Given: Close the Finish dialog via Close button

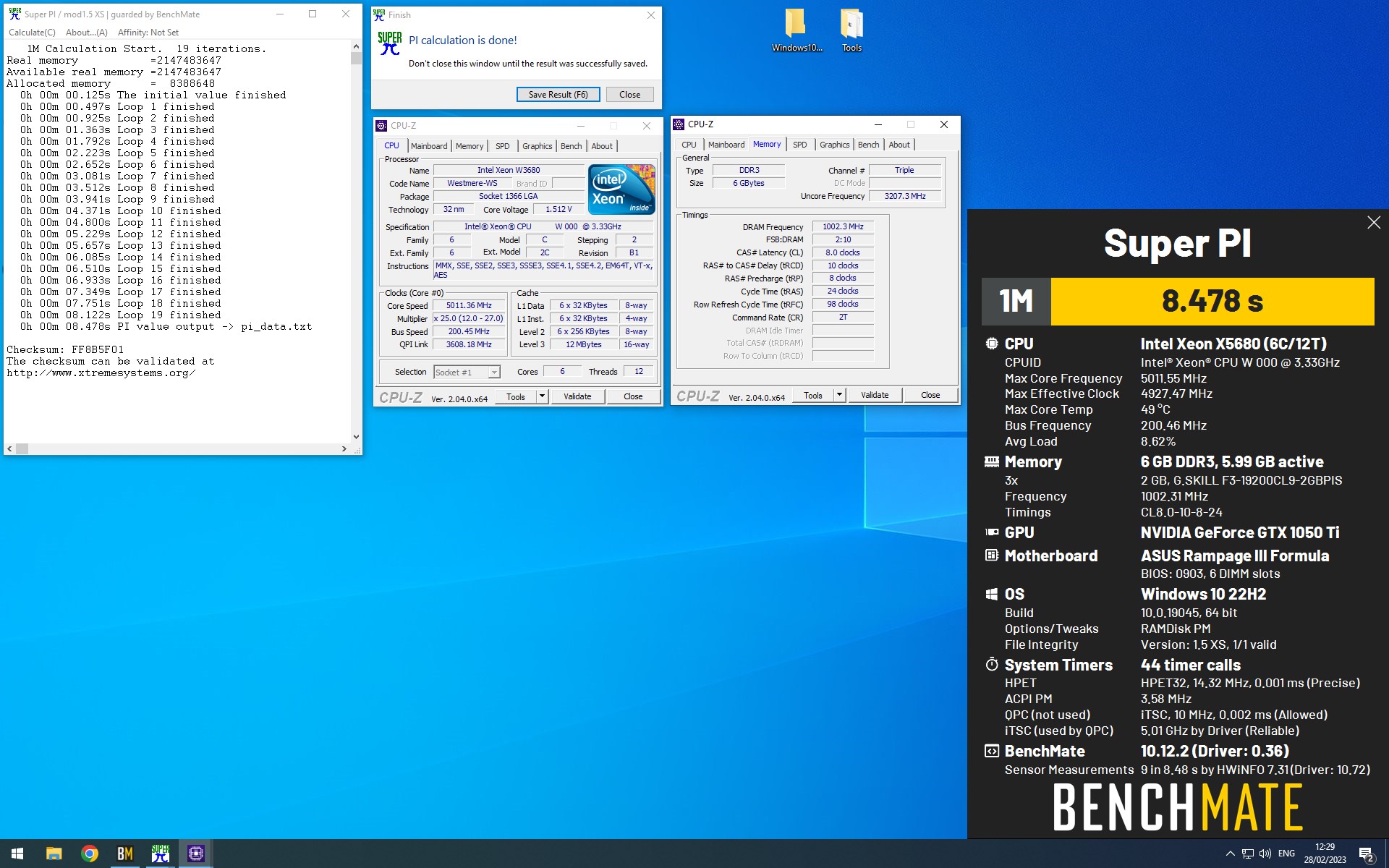Looking at the screenshot, I should 629,95.
